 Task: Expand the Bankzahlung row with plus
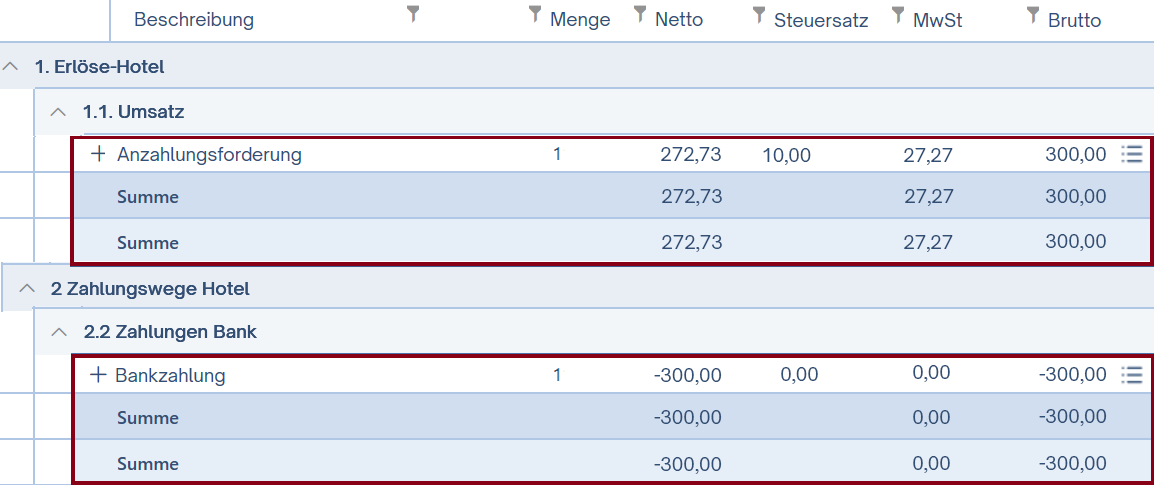[98, 375]
